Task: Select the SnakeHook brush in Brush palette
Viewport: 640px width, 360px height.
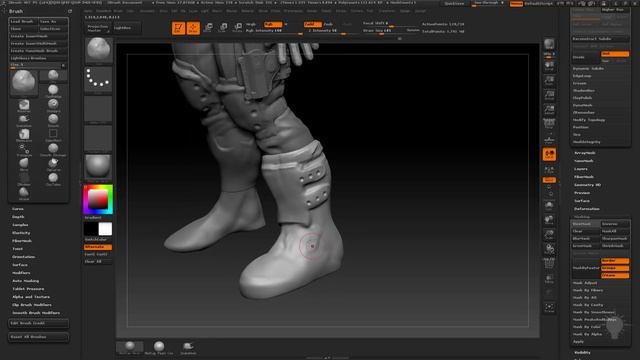Action: [x=24, y=120]
